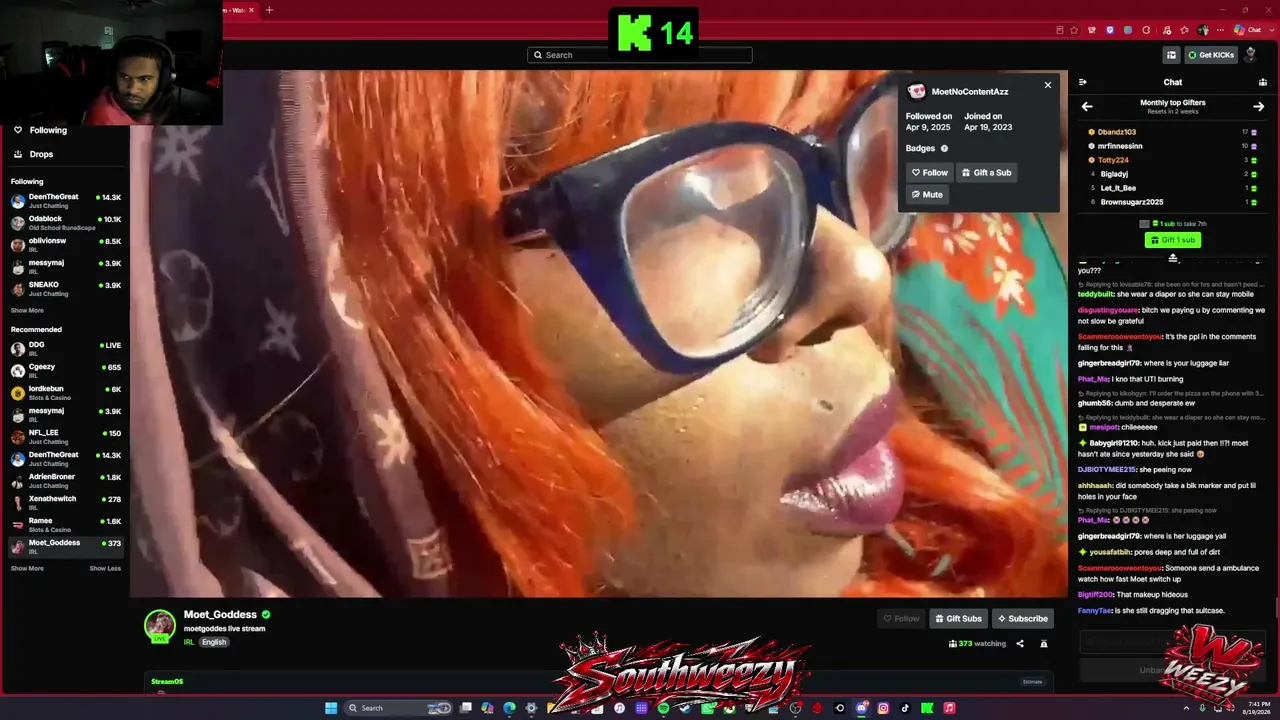The image size is (1280, 720).
Task: Click the report icon next to share
Action: 1044,644
